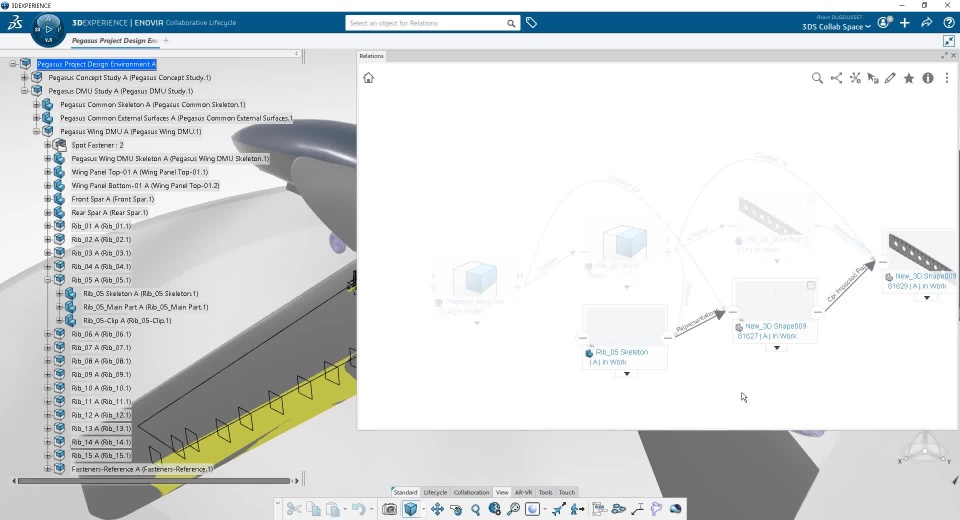Image resolution: width=960 pixels, height=520 pixels.
Task: Click the compass play button
Action: (48, 29)
